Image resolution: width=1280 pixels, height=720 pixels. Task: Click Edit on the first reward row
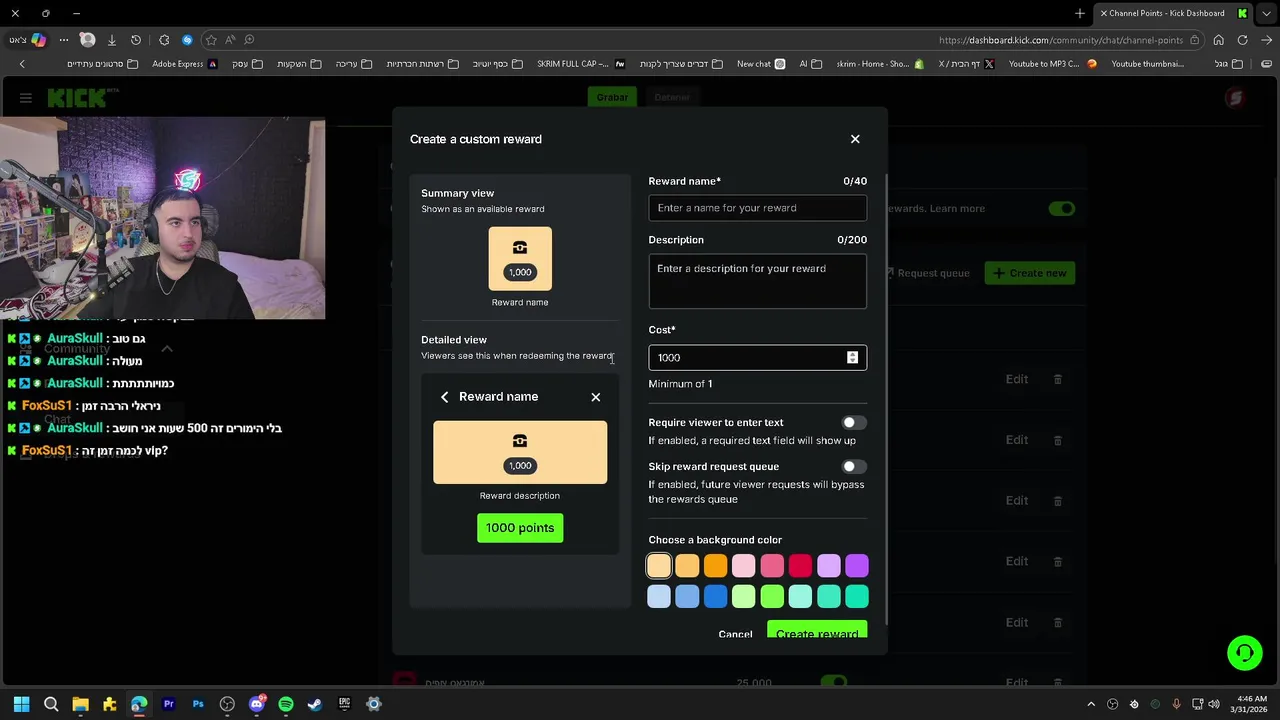click(x=1017, y=379)
